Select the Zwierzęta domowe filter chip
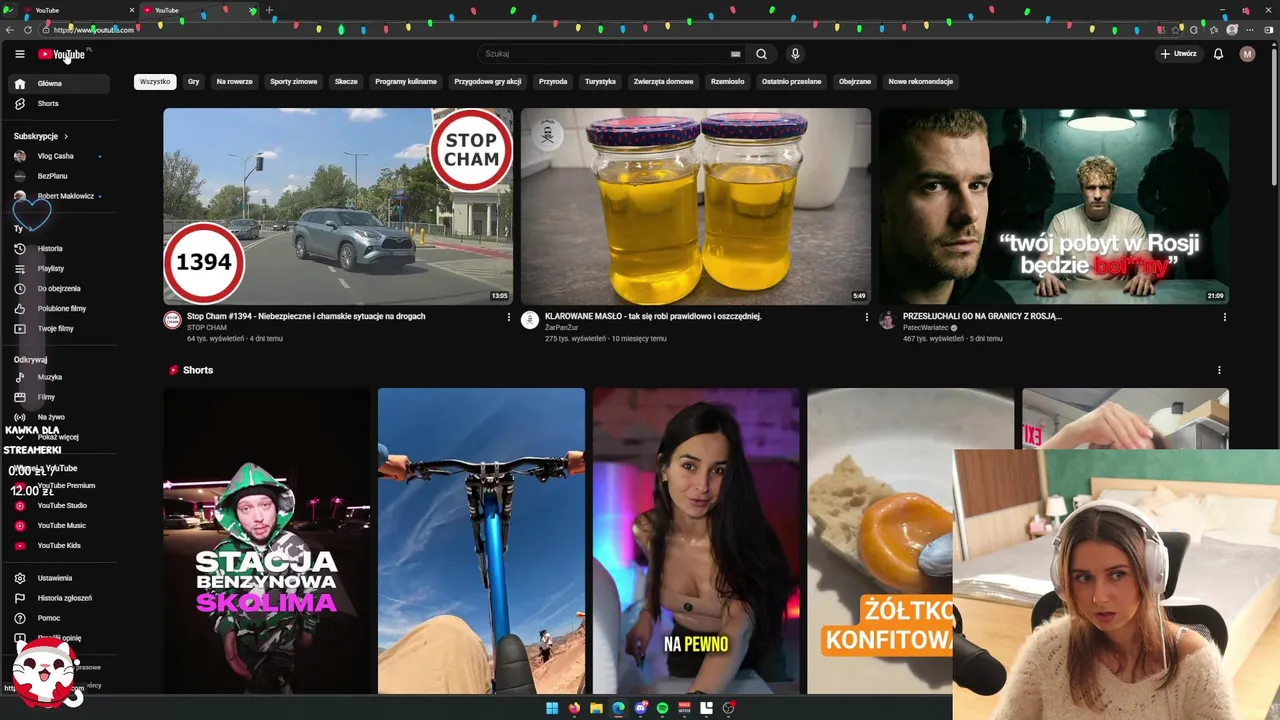This screenshot has width=1280, height=720. pyautogui.click(x=664, y=82)
